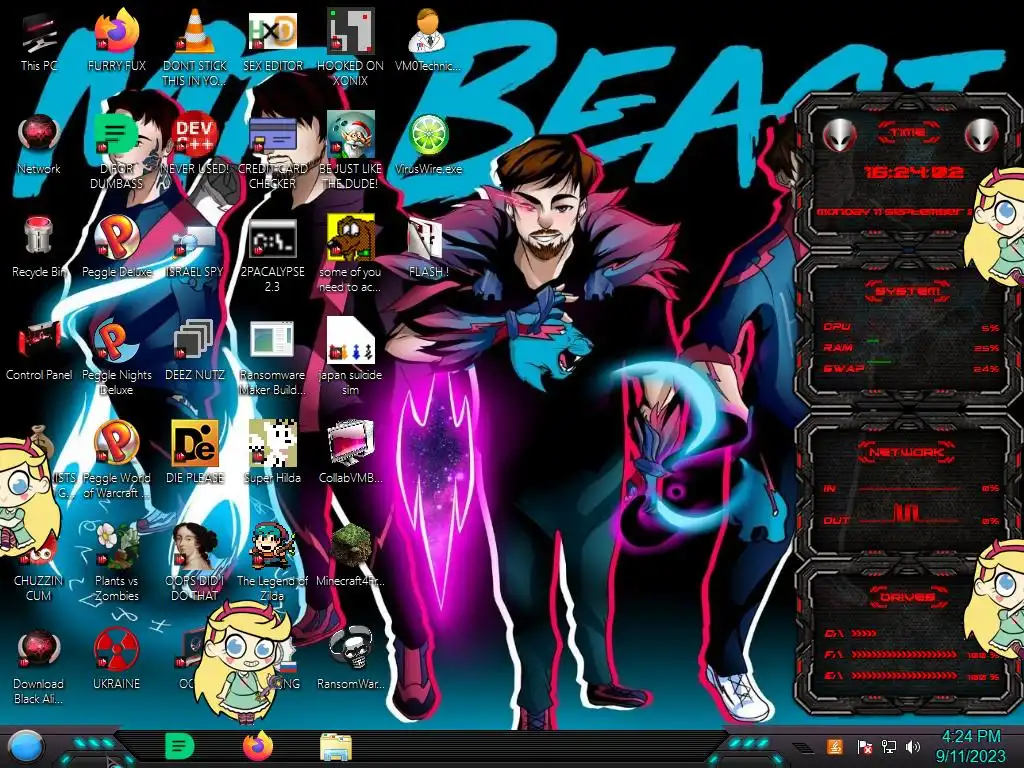1024x768 pixels.
Task: Select the Super Hilda pixel icon
Action: [273, 453]
